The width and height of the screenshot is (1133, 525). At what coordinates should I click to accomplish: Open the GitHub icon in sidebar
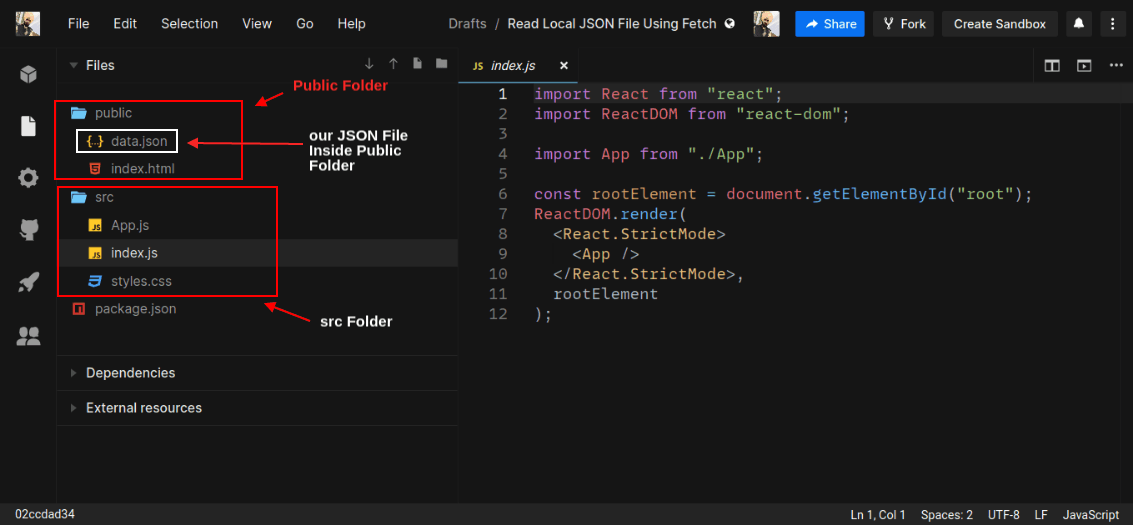(x=28, y=230)
